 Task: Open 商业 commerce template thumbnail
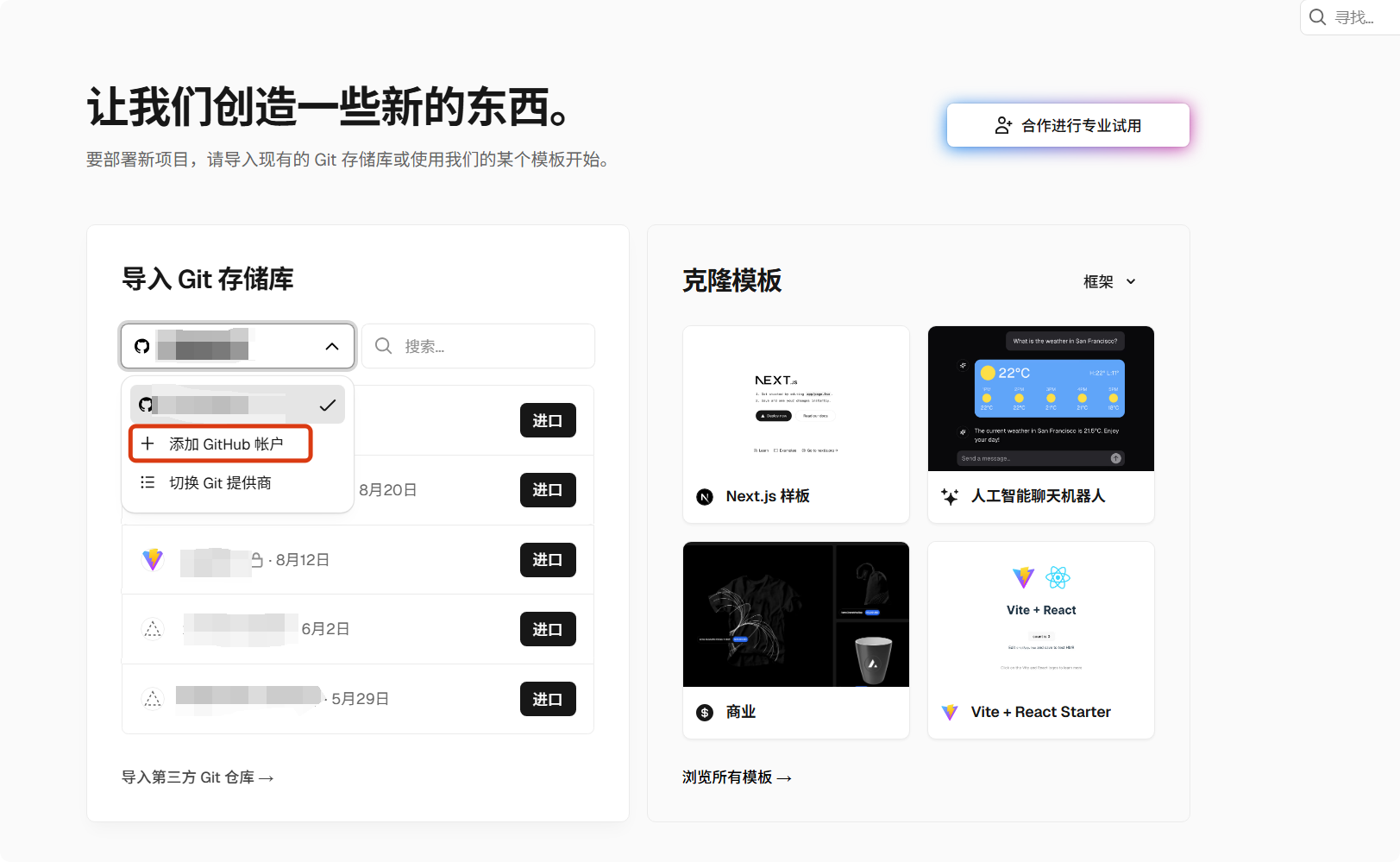coord(796,614)
